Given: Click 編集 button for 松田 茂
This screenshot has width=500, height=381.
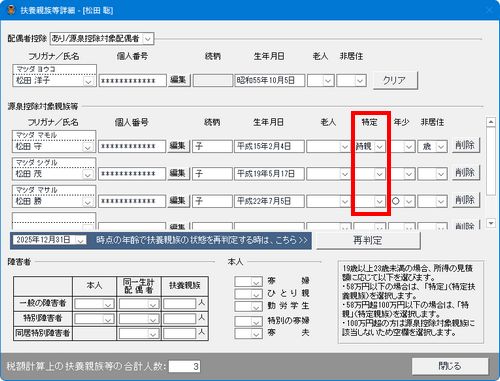Looking at the screenshot, I should click(x=178, y=173).
